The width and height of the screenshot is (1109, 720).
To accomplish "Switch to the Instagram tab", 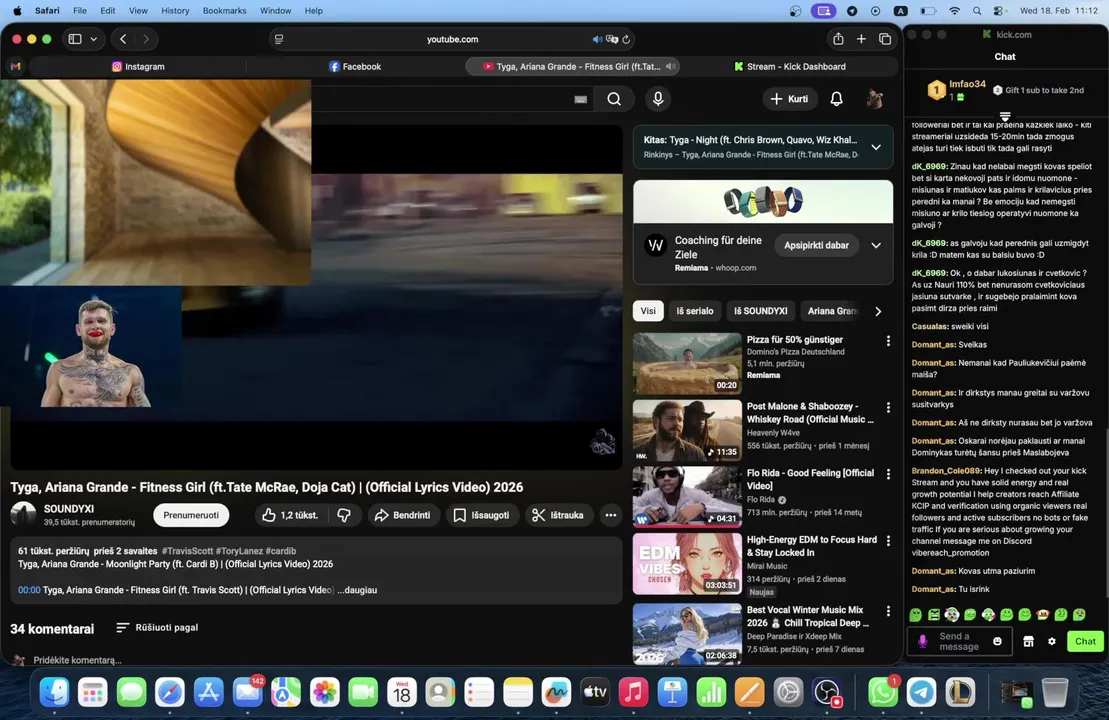I will (137, 66).
